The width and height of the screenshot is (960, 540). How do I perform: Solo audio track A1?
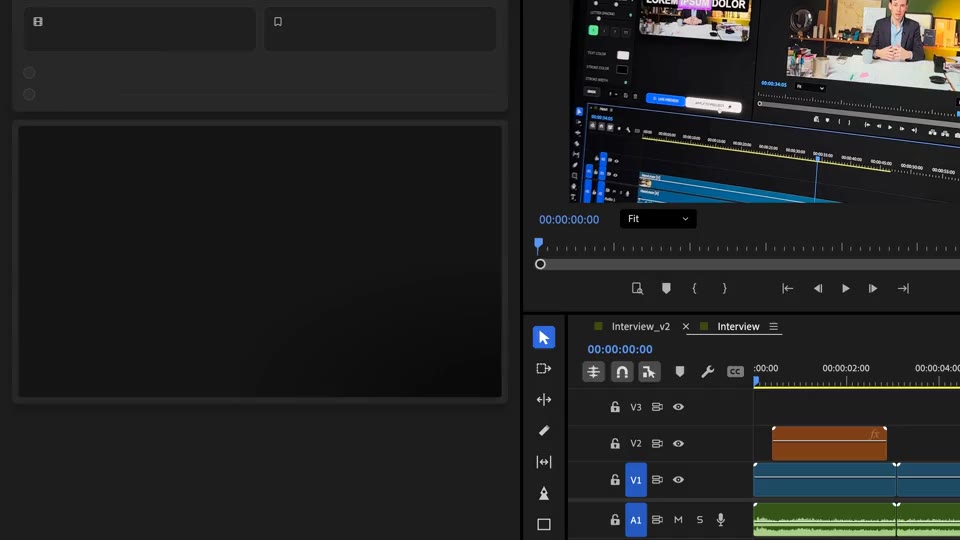click(x=700, y=520)
